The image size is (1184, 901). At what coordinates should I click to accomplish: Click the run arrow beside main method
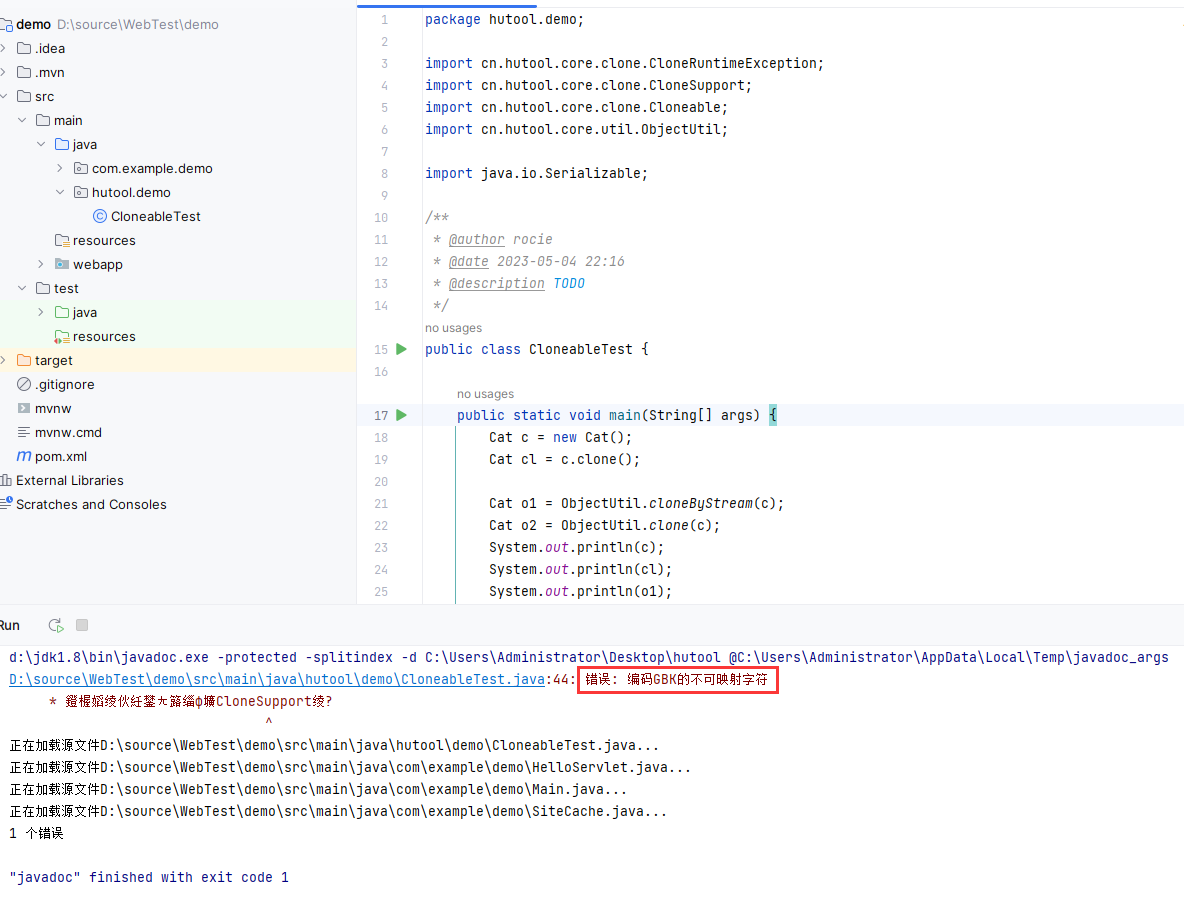click(x=399, y=415)
